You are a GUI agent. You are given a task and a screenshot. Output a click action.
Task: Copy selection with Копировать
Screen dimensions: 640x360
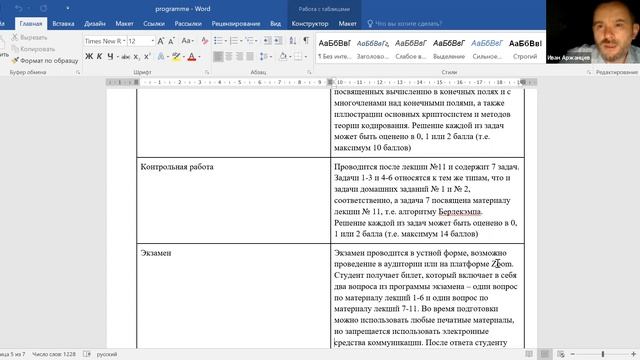pos(33,49)
